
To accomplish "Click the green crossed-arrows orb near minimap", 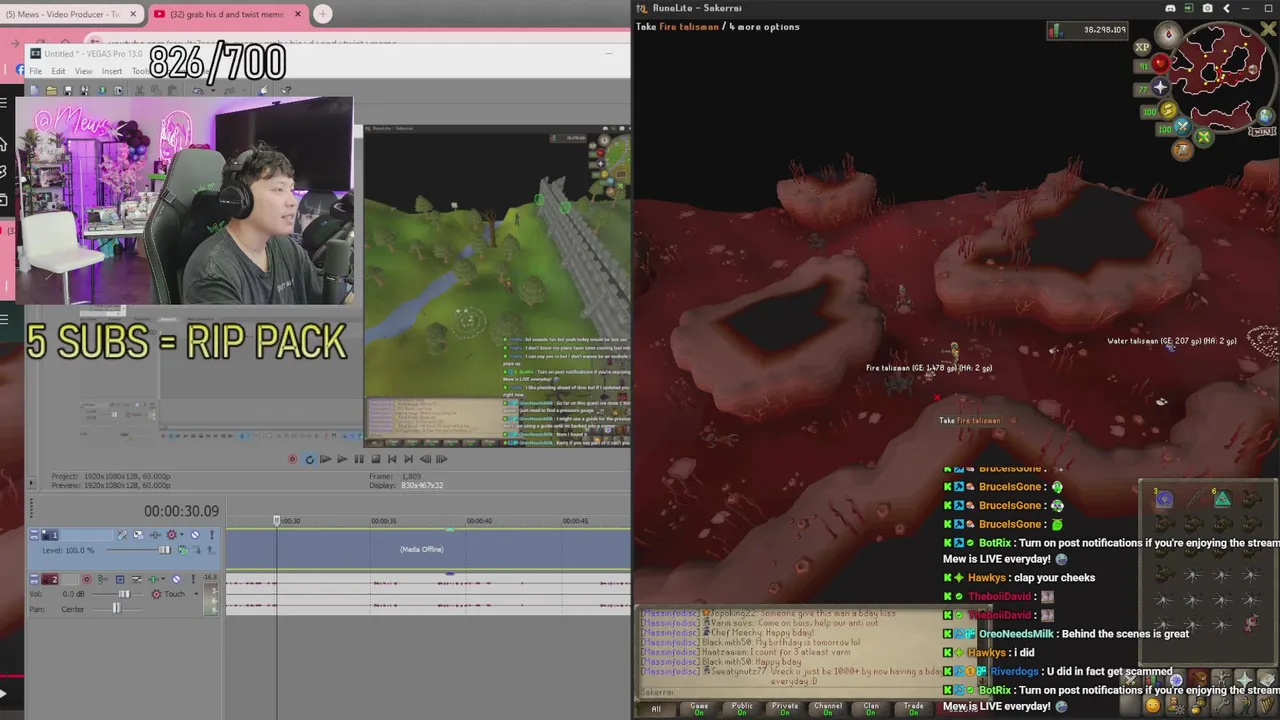I will pyautogui.click(x=1204, y=136).
